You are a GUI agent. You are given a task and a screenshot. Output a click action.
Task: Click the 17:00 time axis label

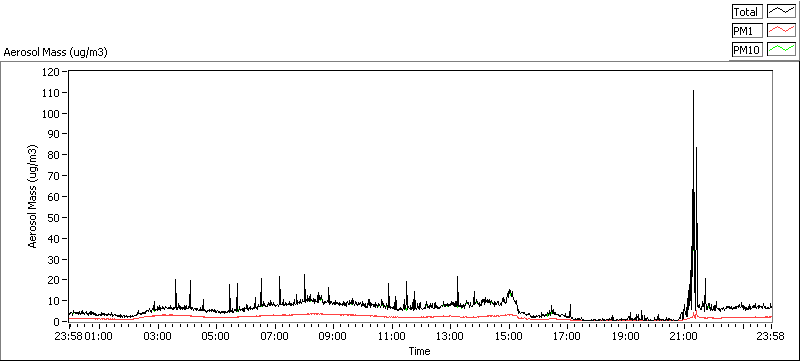[567, 336]
